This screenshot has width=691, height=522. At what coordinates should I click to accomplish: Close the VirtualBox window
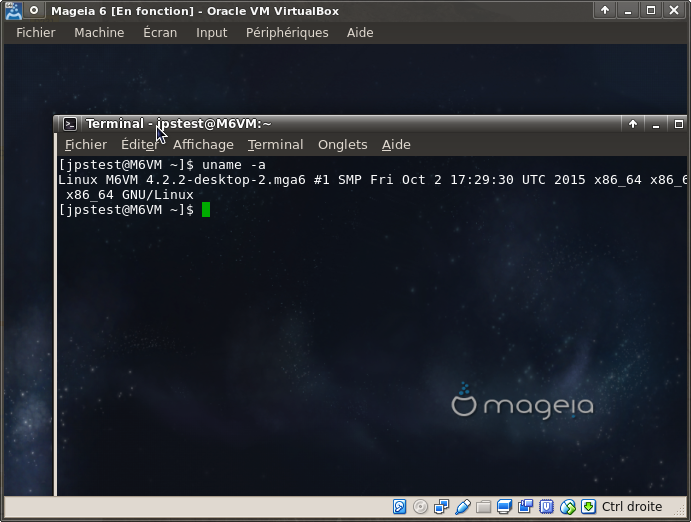pyautogui.click(x=674, y=11)
